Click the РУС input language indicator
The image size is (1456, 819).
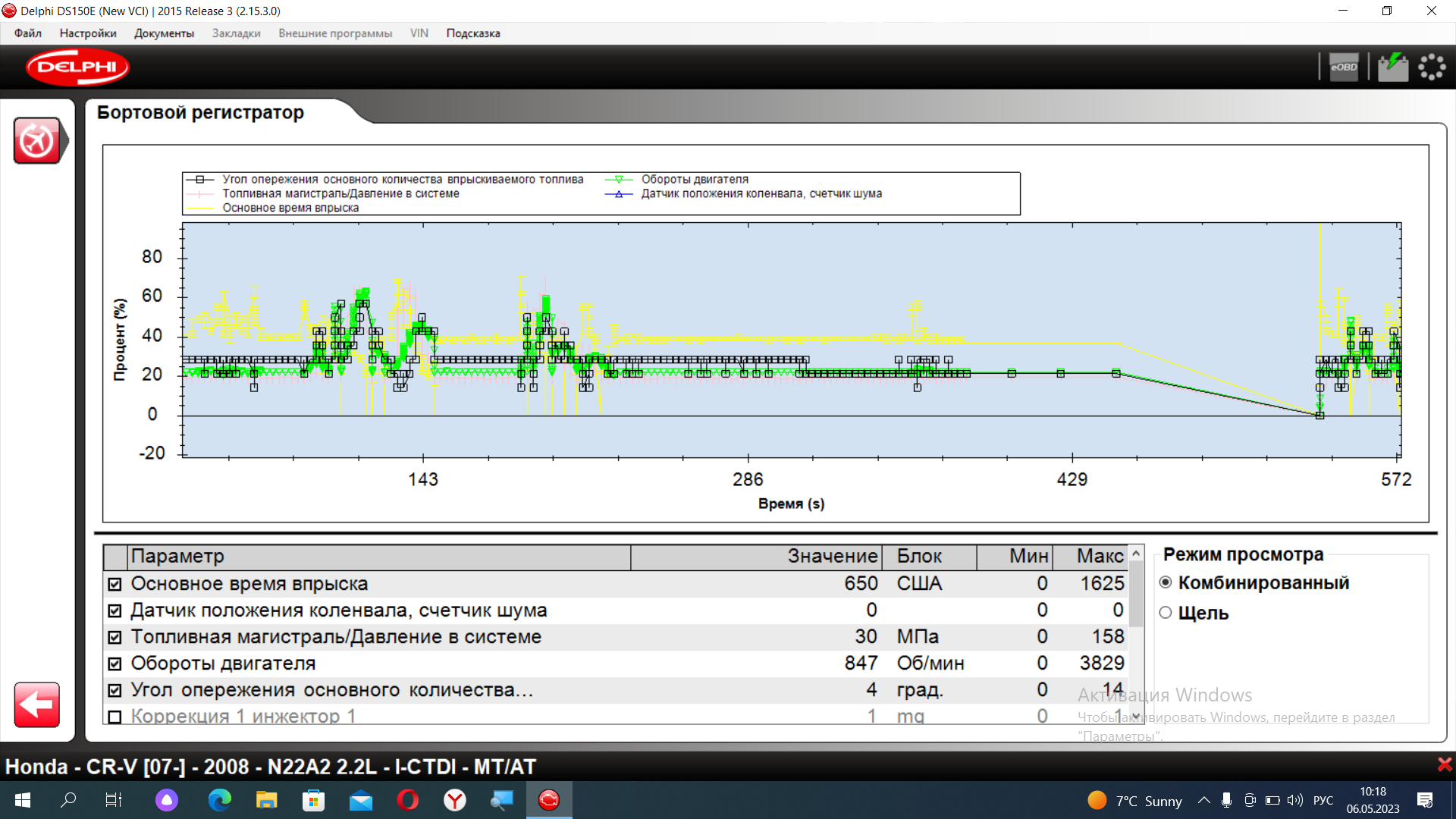[x=1323, y=800]
